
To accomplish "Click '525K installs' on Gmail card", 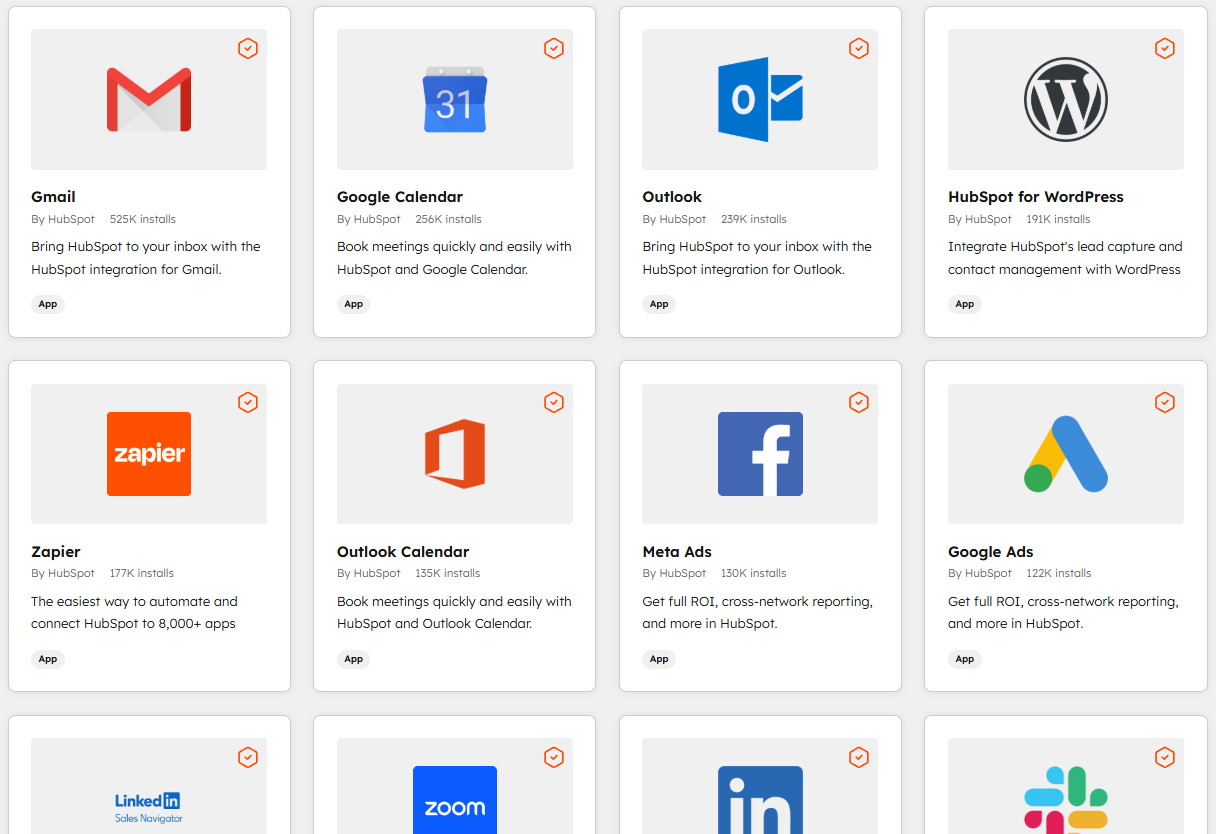I will [143, 219].
